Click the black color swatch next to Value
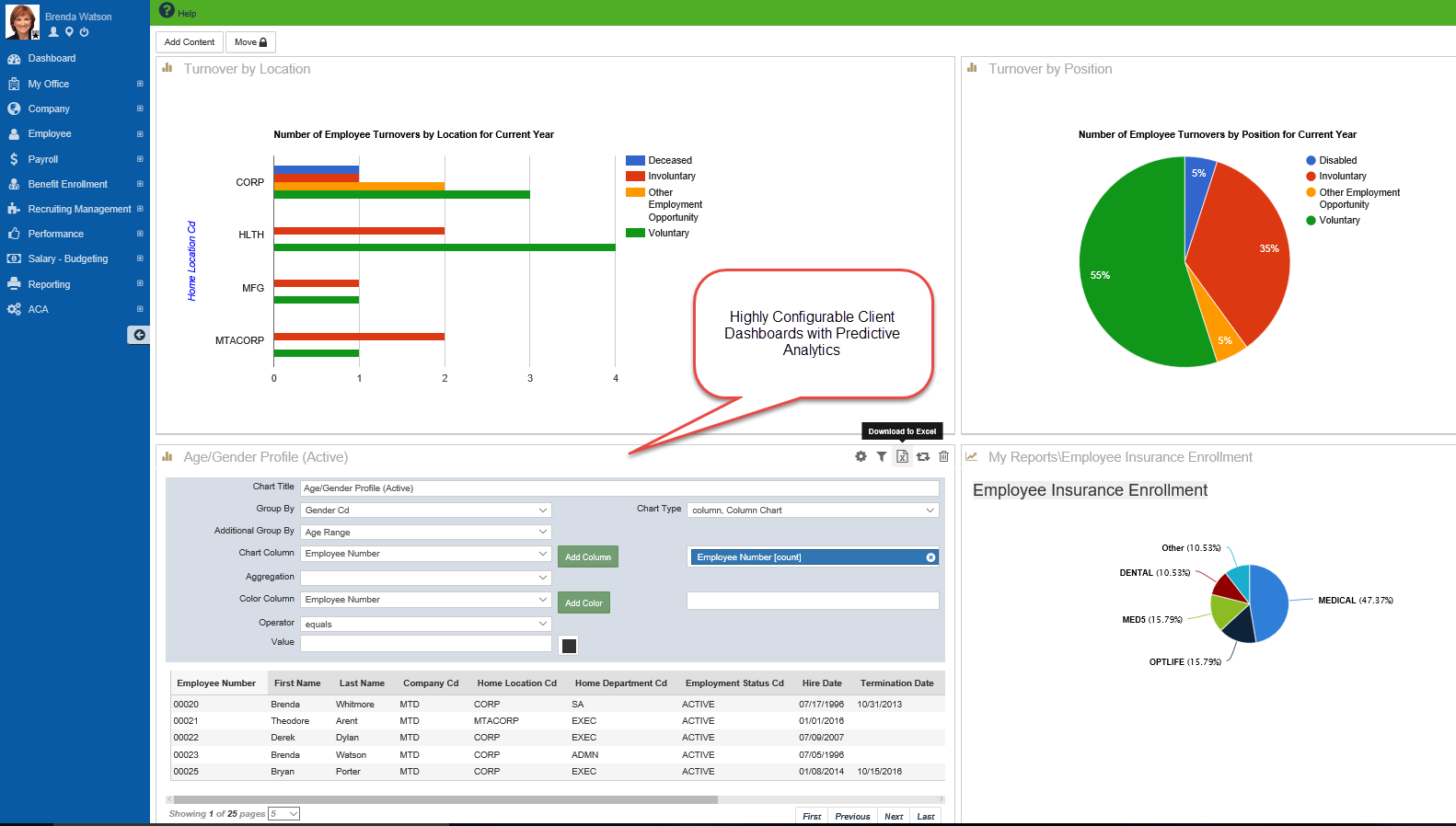The width and height of the screenshot is (1456, 826). tap(569, 646)
